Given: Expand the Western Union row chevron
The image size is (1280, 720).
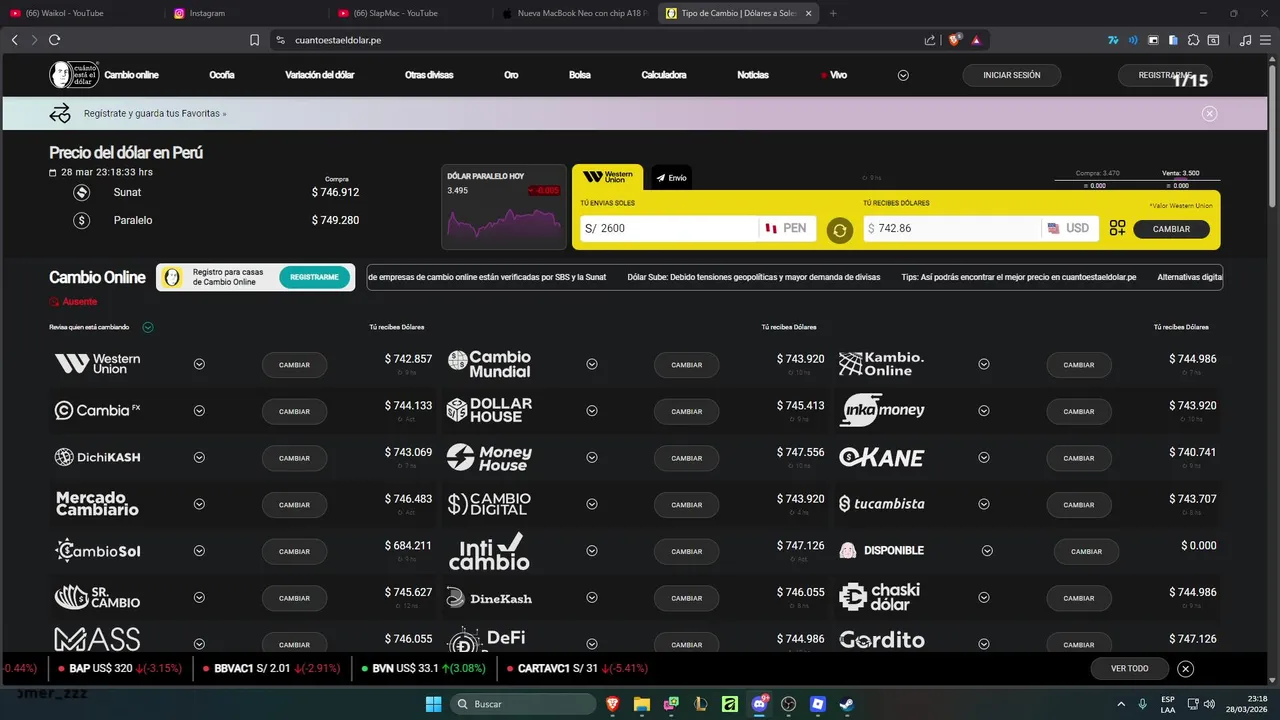Looking at the screenshot, I should click(199, 364).
